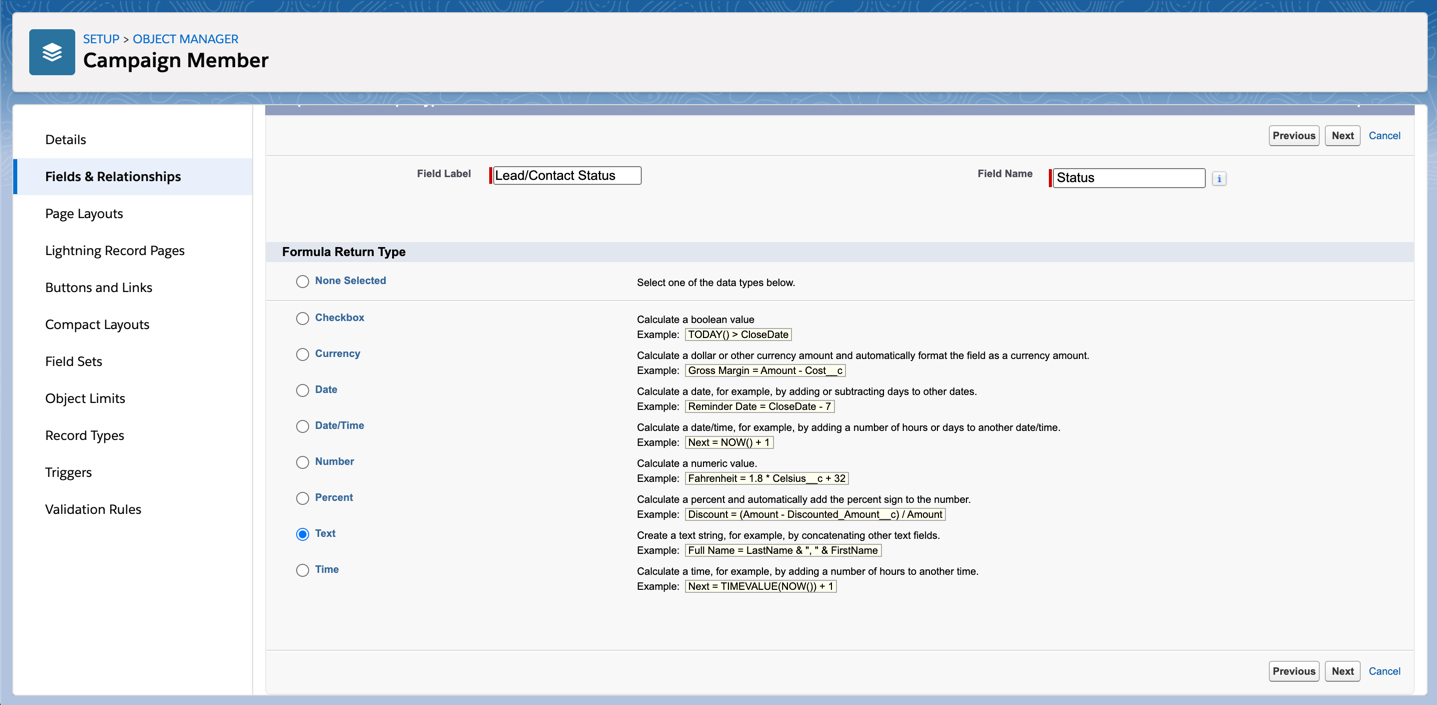Select the Percent radio button

302,499
